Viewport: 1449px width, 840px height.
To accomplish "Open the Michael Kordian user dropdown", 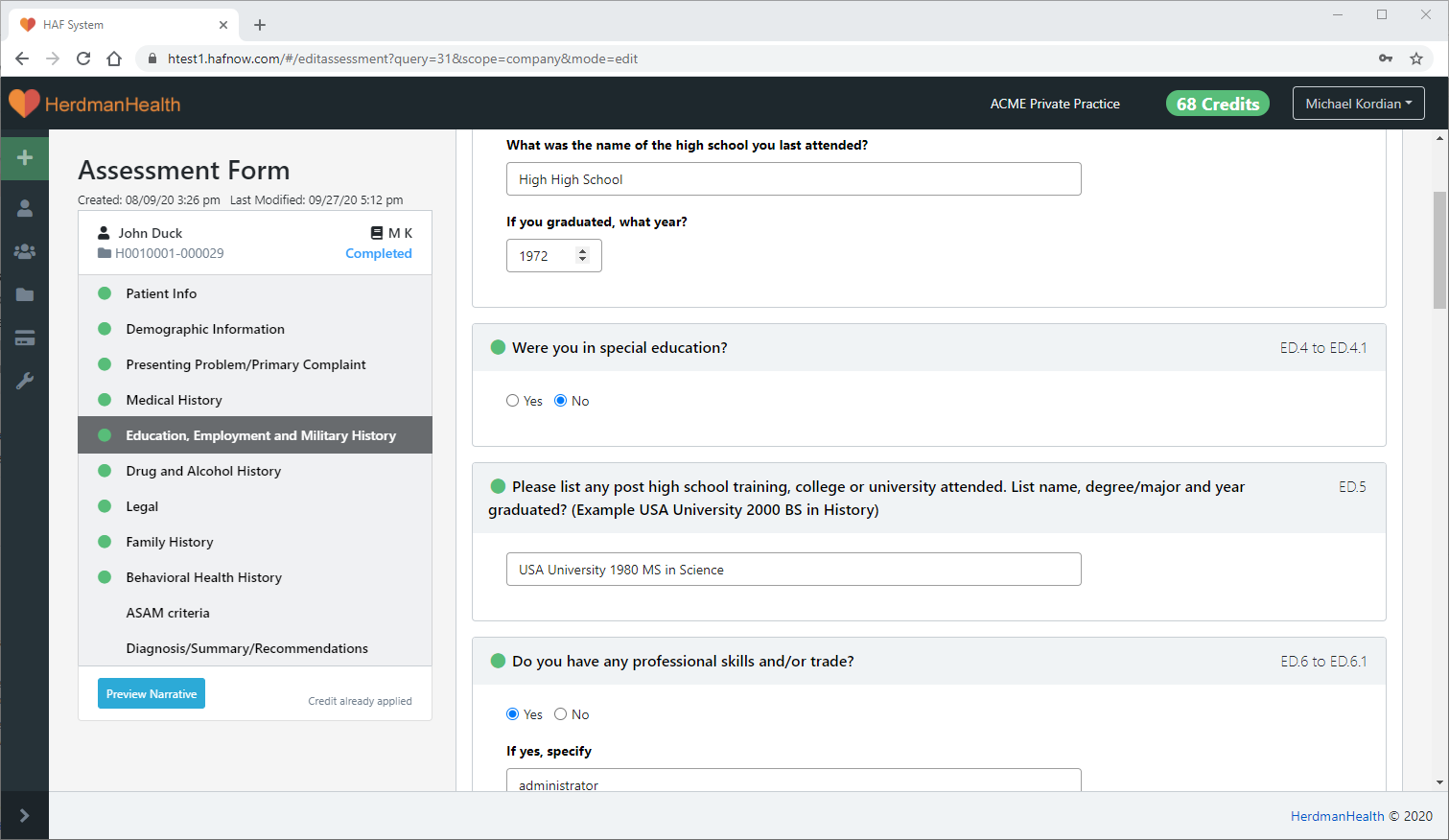I will (x=1358, y=104).
